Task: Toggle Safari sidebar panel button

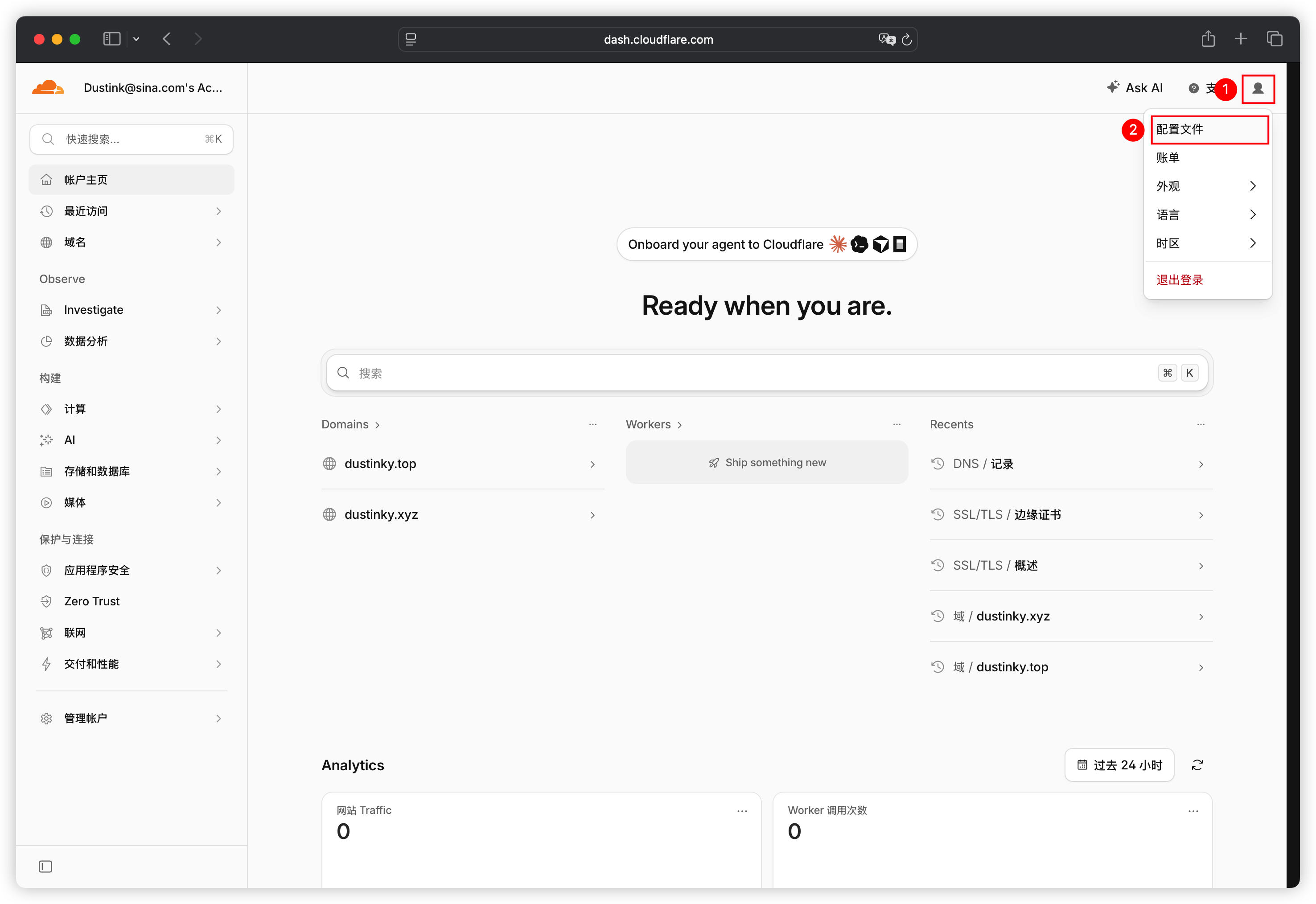Action: (x=111, y=39)
